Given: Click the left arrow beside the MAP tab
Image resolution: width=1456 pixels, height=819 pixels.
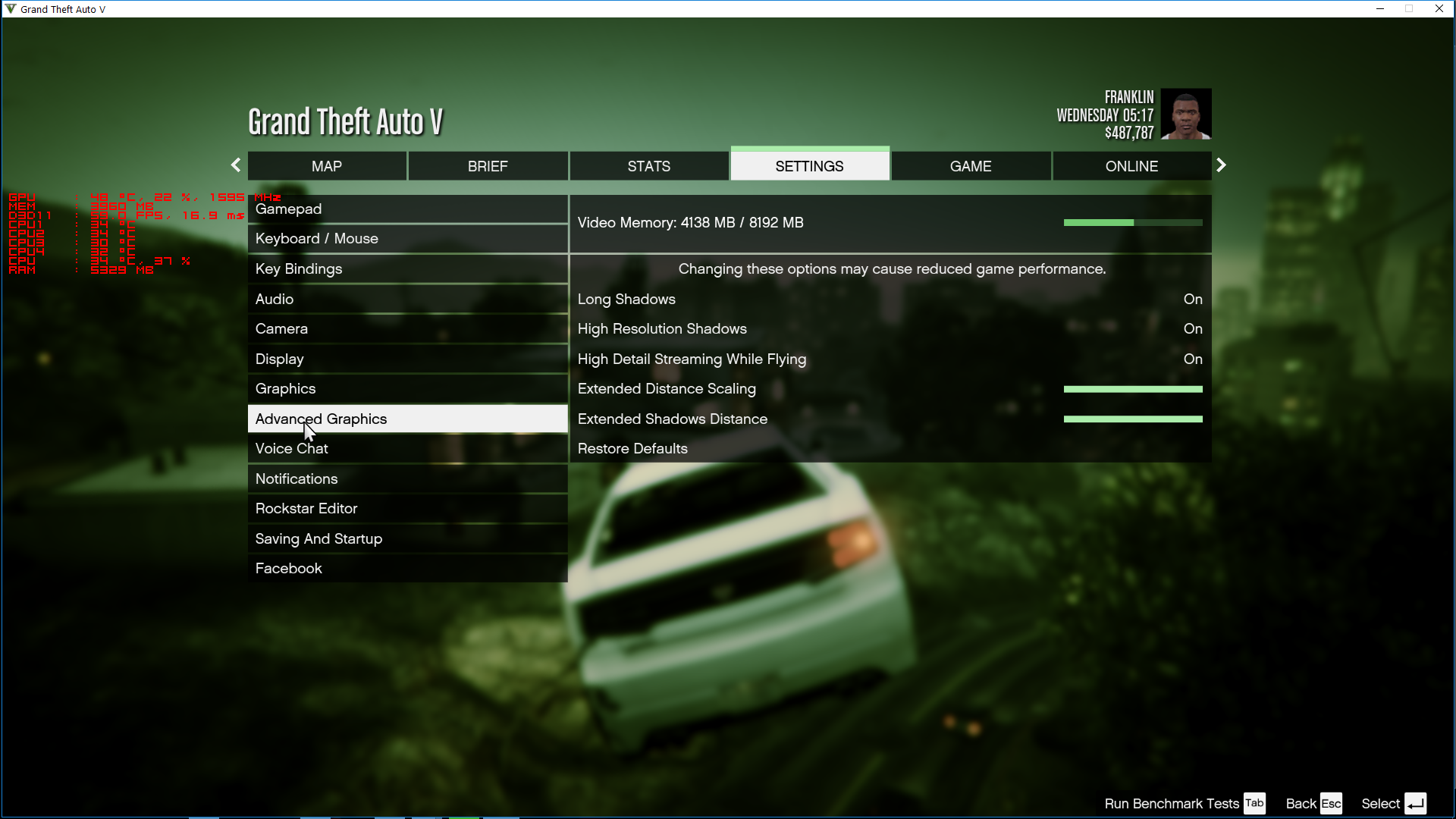Looking at the screenshot, I should 236,165.
